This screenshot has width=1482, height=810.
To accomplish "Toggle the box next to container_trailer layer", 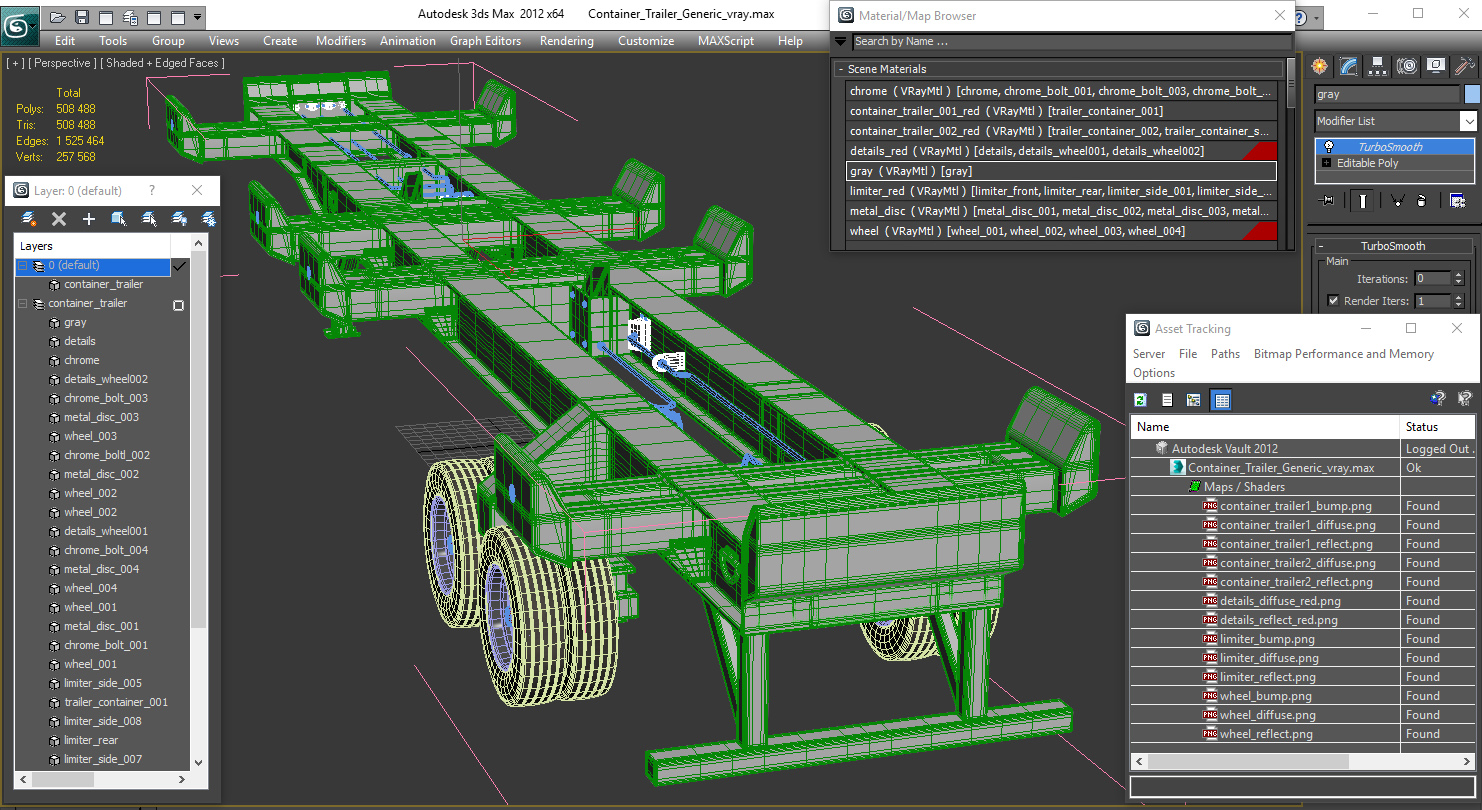I will tap(179, 305).
